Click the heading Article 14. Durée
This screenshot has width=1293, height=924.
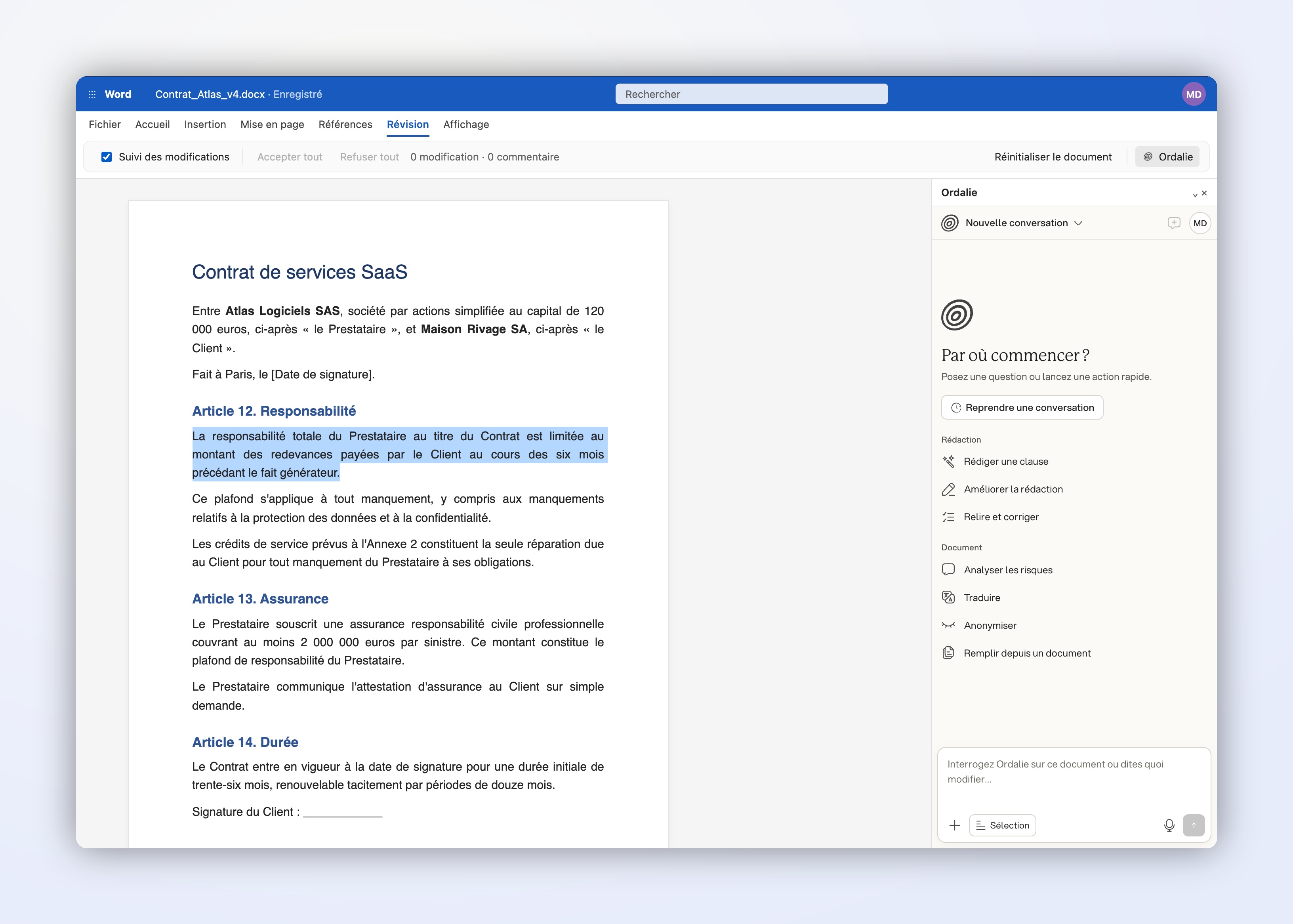click(x=245, y=742)
